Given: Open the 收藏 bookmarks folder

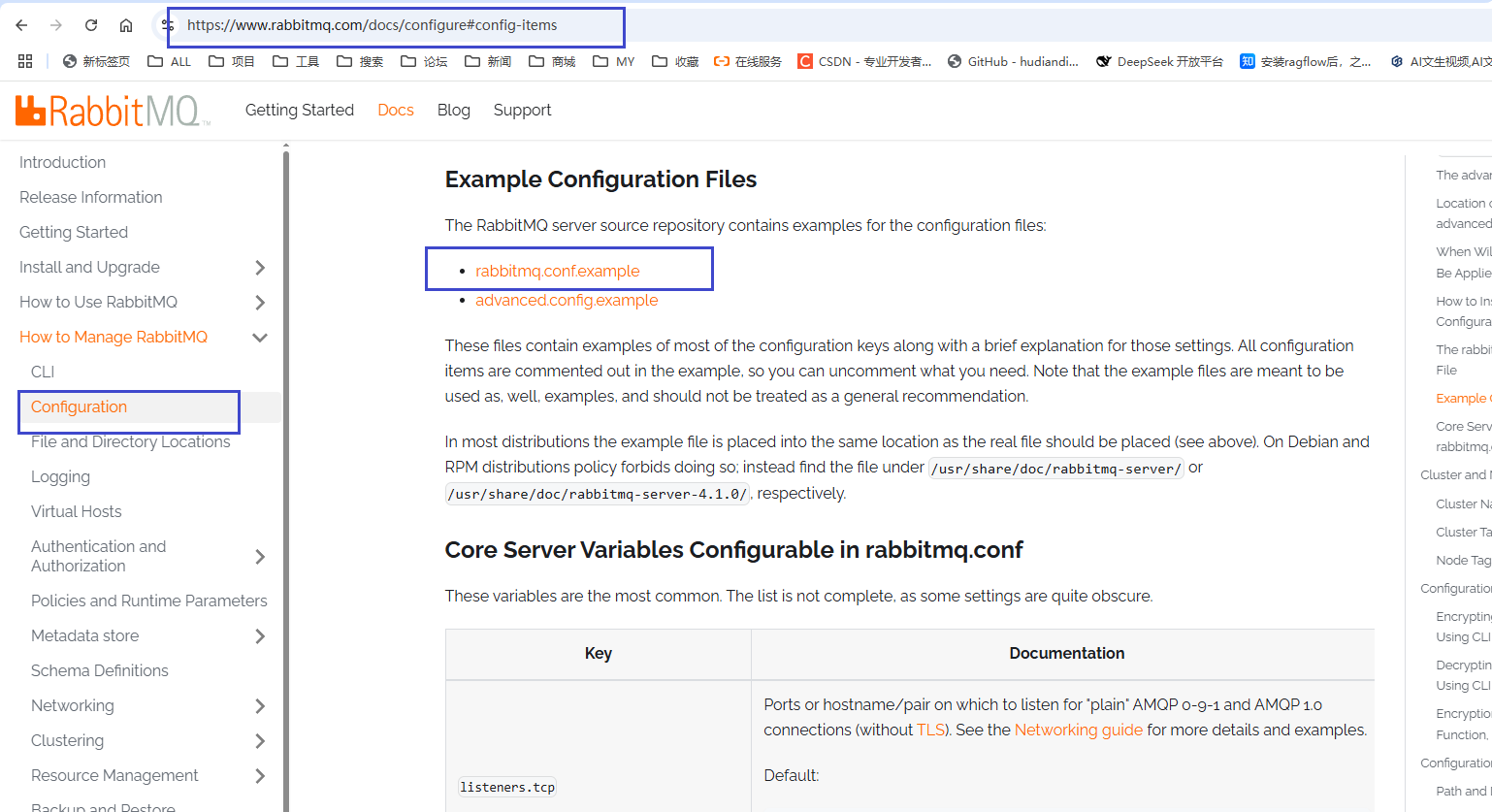Looking at the screenshot, I should point(675,61).
